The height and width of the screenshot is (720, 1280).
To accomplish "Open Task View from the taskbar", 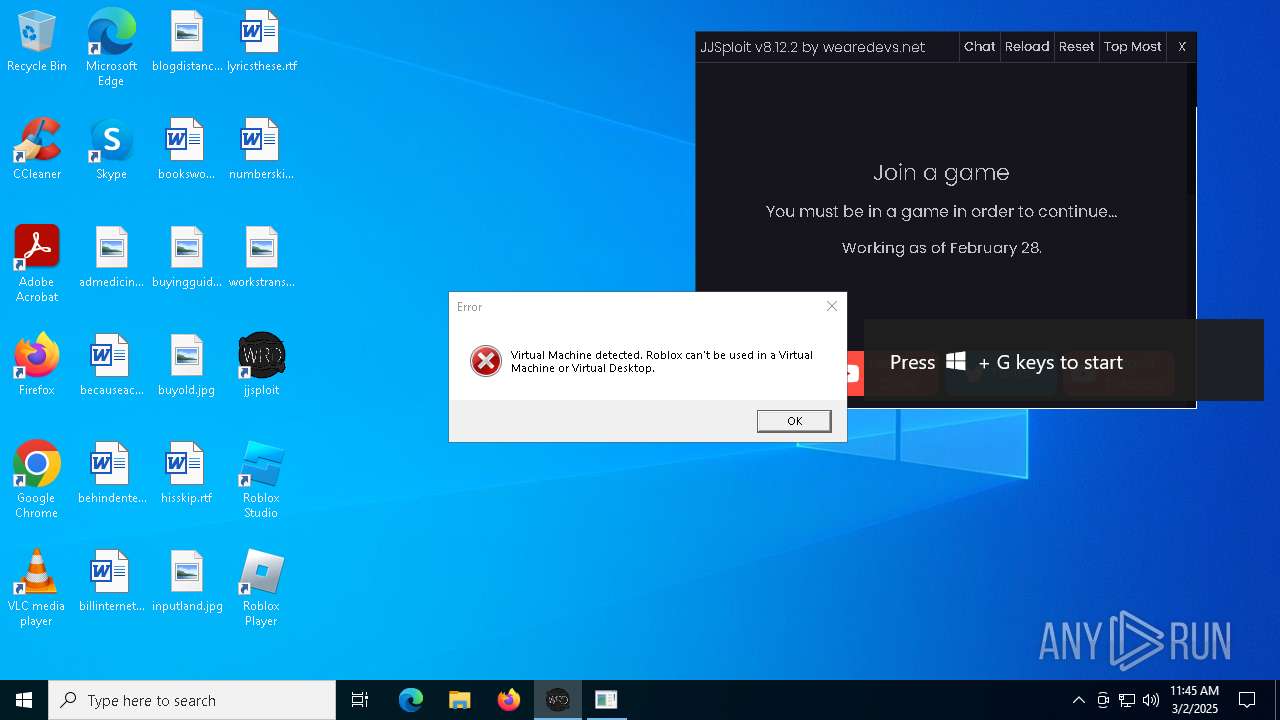I will tap(360, 700).
